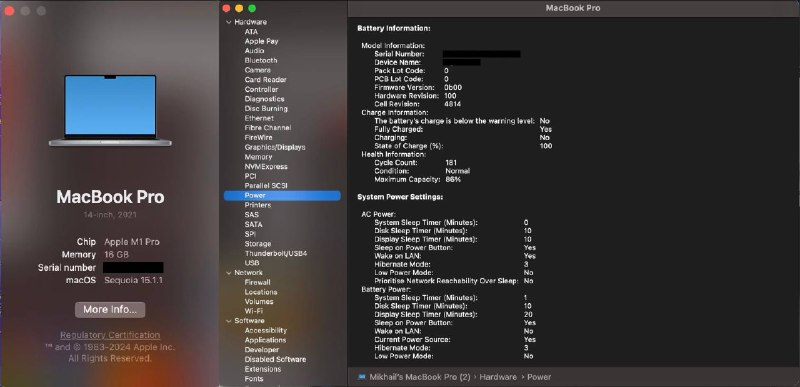Viewport: 800px width, 387px height.
Task: Click the 16 GB memory value
Action: (117, 254)
